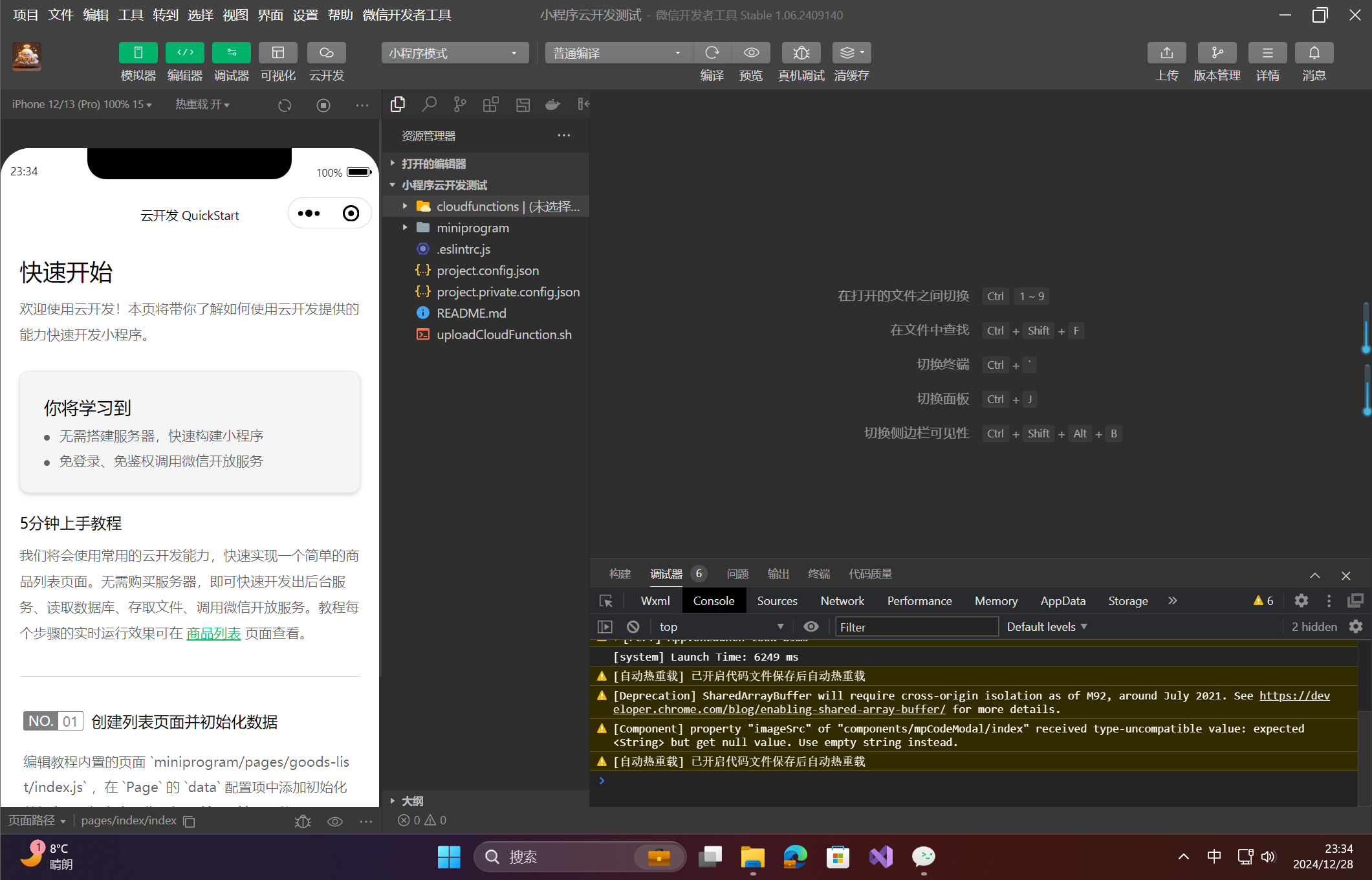The image size is (1372, 880).
Task: Click inside the console Filter input field
Action: click(x=916, y=626)
